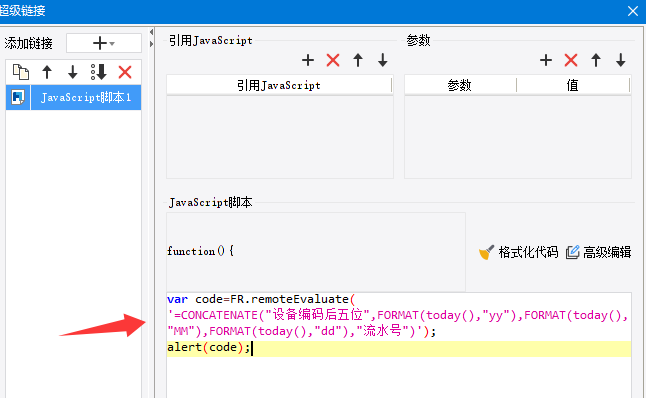Delete the selected parameter
Screen dimensions: 646x398
click(571, 60)
